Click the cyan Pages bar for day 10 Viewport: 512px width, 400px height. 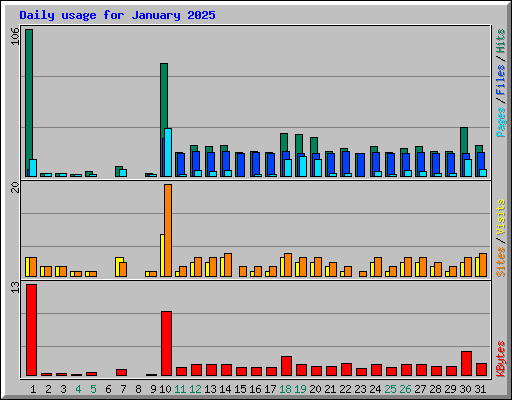[x=168, y=152]
